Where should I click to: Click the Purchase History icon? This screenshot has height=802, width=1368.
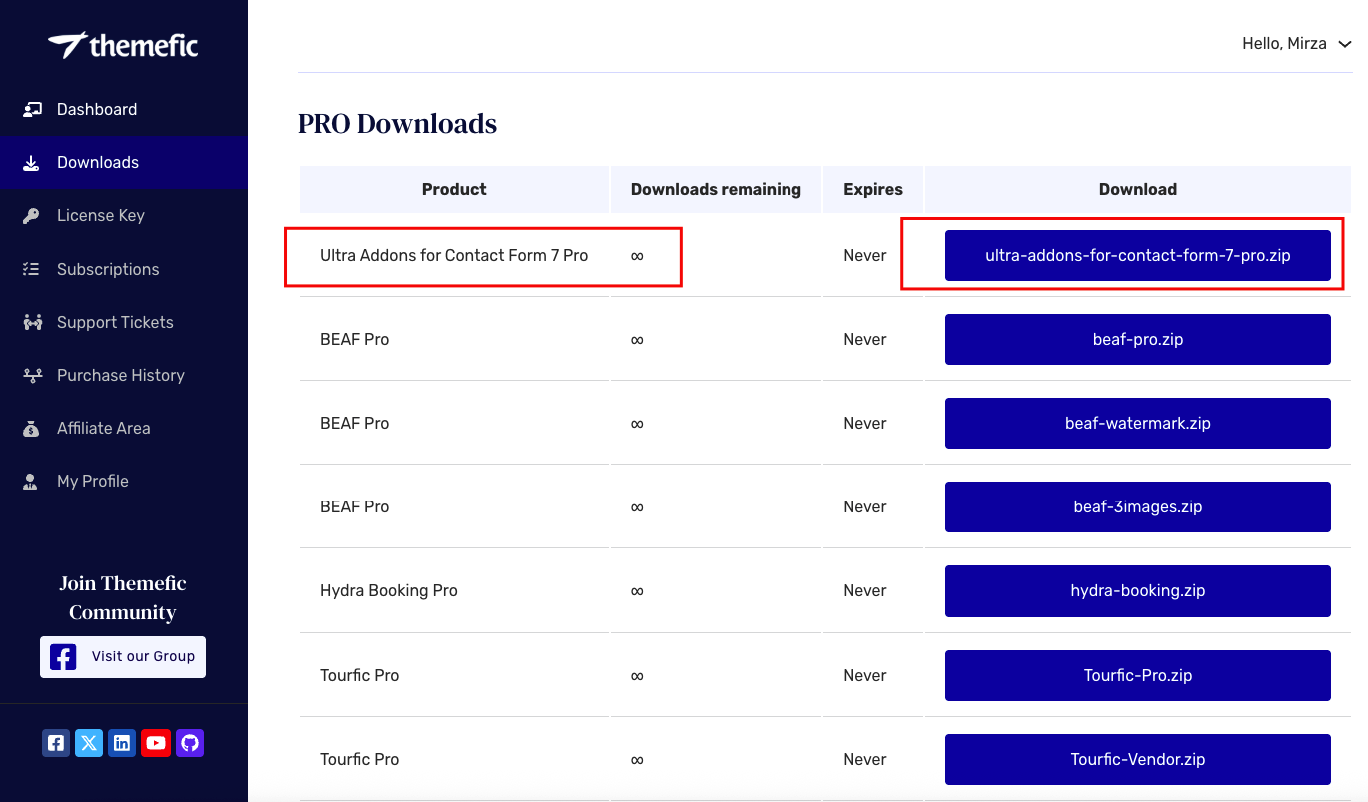pos(32,375)
